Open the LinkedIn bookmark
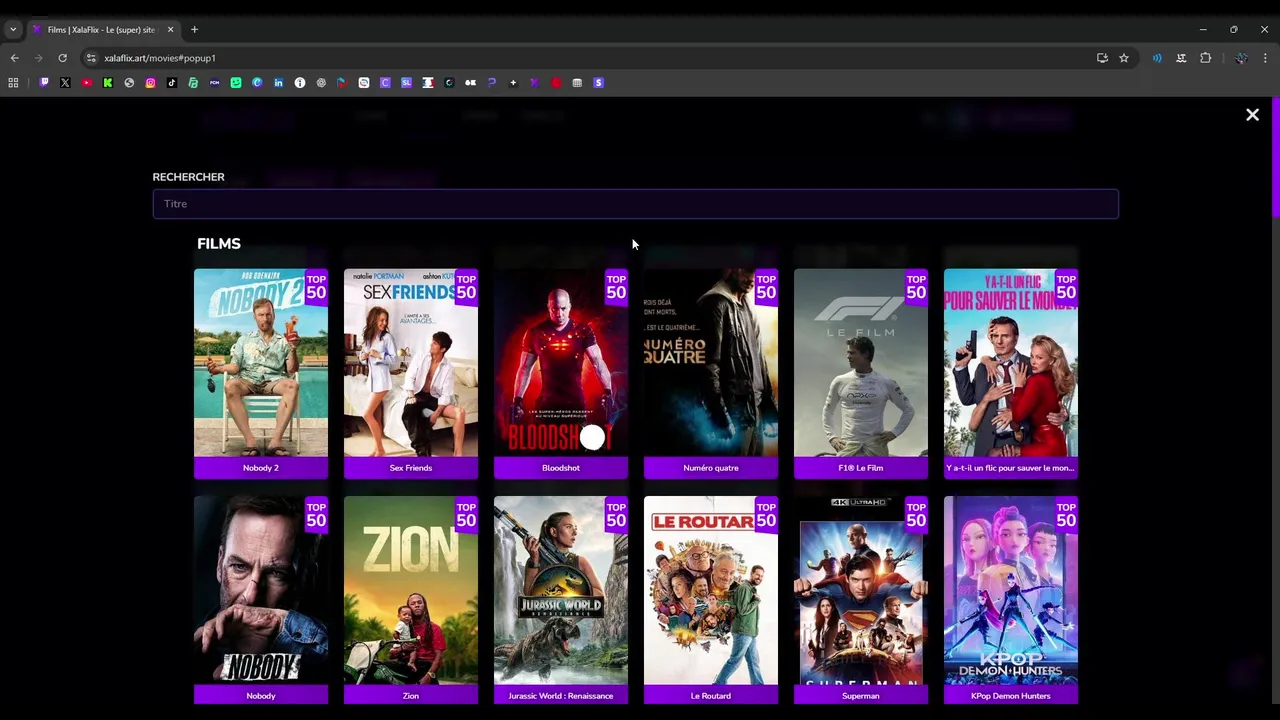This screenshot has height=720, width=1280. [x=279, y=83]
